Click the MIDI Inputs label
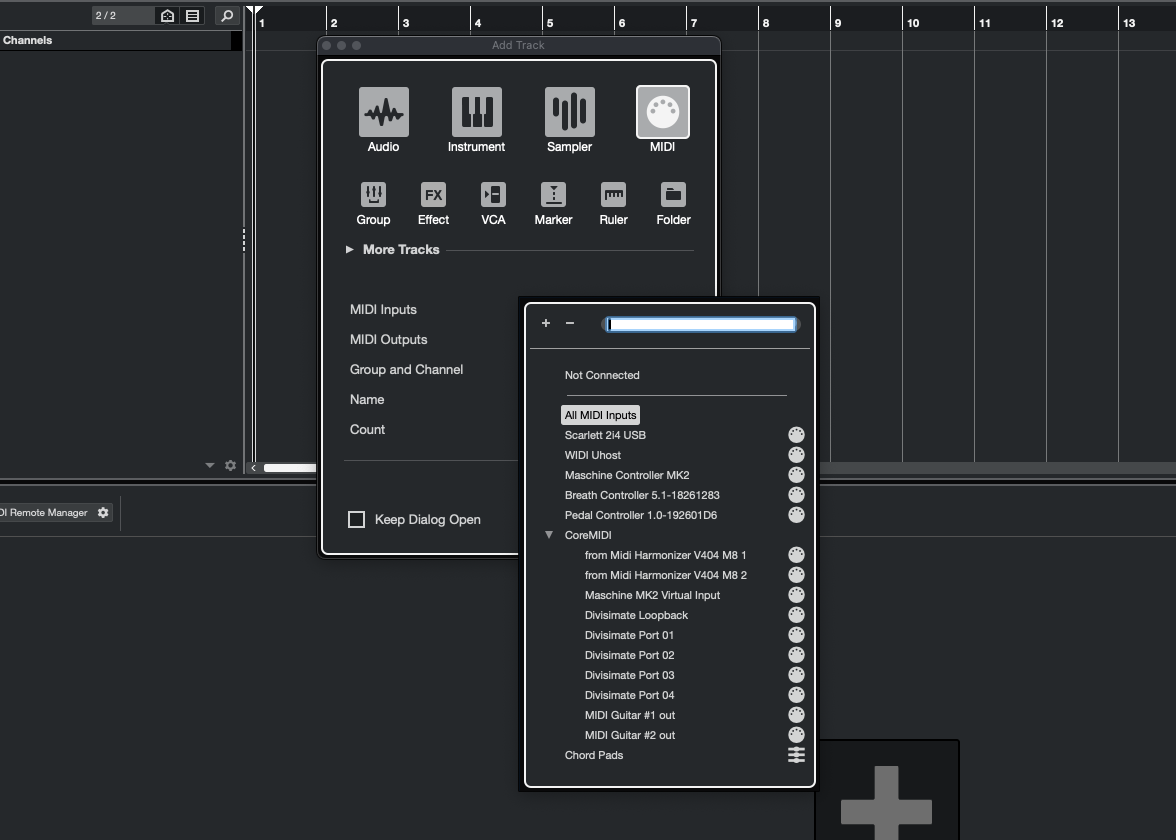The height and width of the screenshot is (840, 1176). 383,310
